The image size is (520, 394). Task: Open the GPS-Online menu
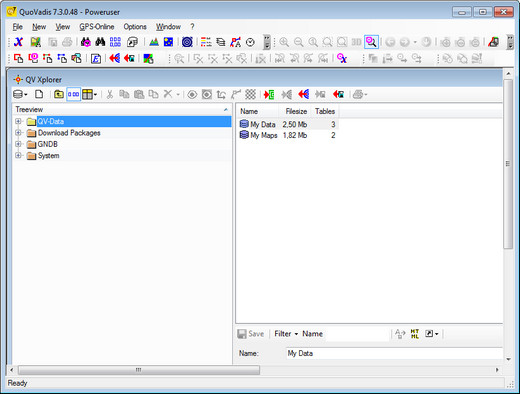[97, 27]
